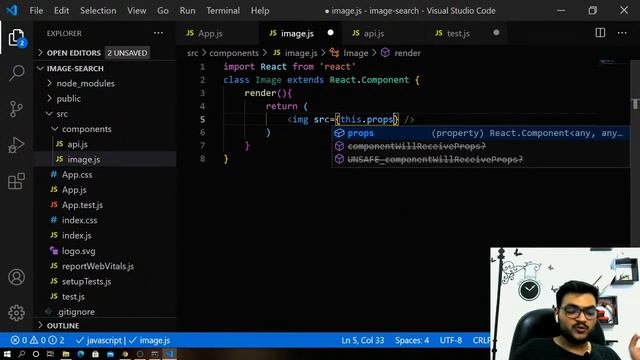This screenshot has width=640, height=360.
Task: Open the Accounts menu icon
Action: coord(16,277)
